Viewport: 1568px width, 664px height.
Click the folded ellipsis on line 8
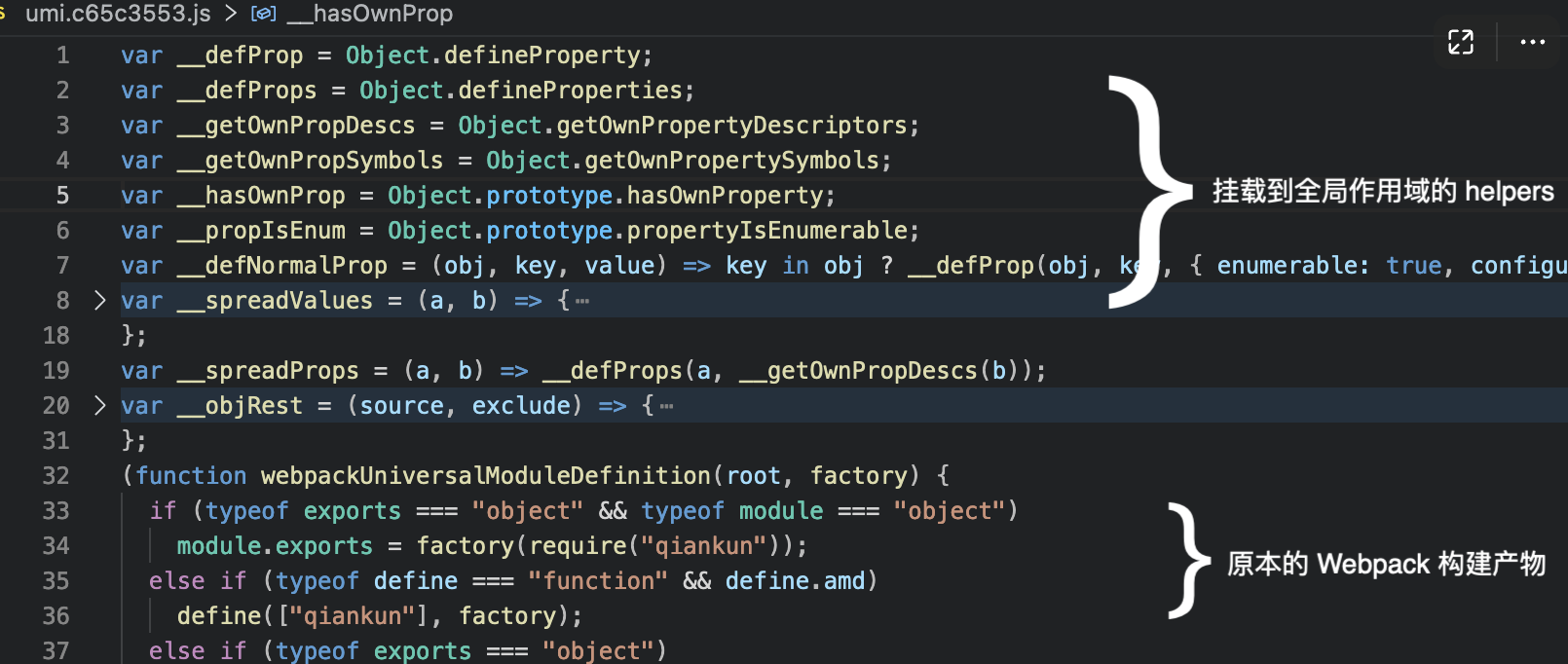[582, 301]
